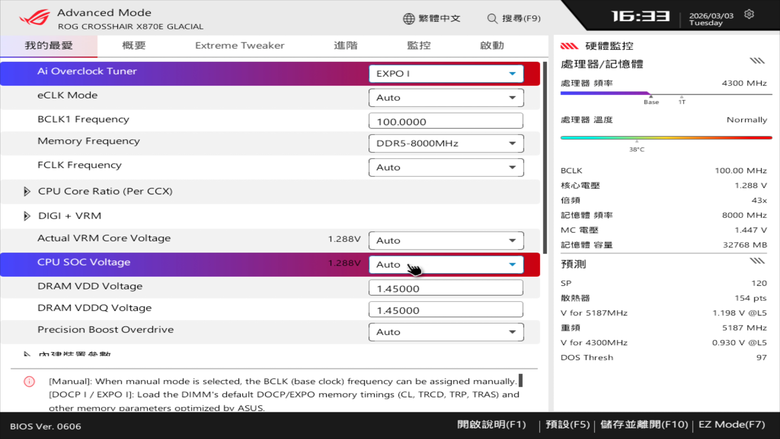This screenshot has width=780, height=439.
Task: Switch to the Extreme Tweaker tab
Action: click(240, 46)
